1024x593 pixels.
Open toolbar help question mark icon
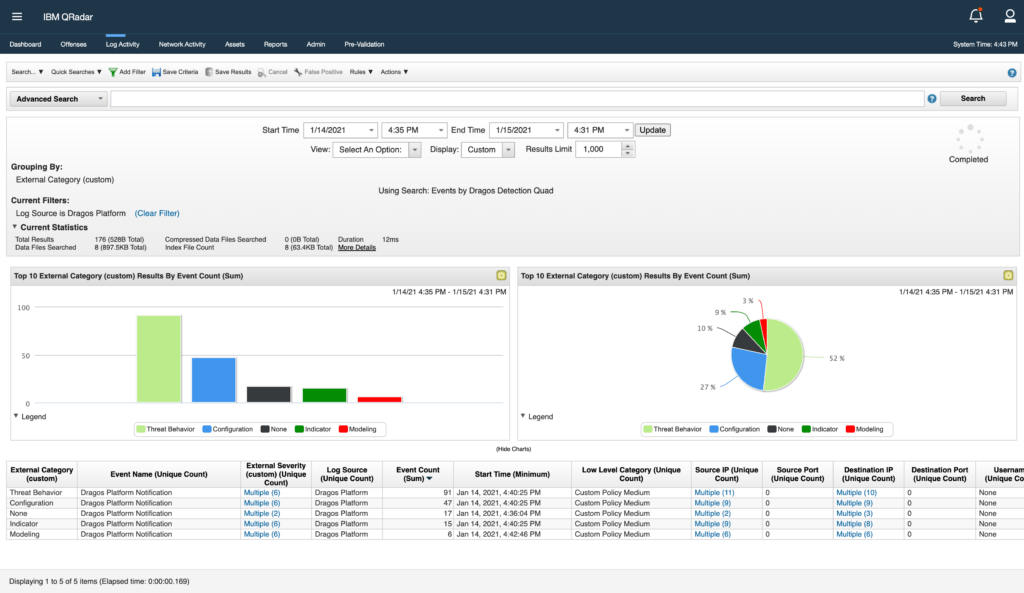pos(1012,73)
